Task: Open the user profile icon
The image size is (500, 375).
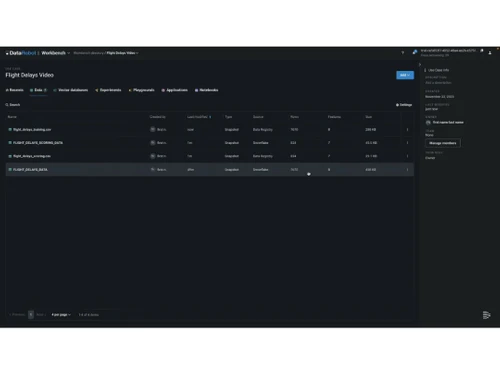Action: 490,53
